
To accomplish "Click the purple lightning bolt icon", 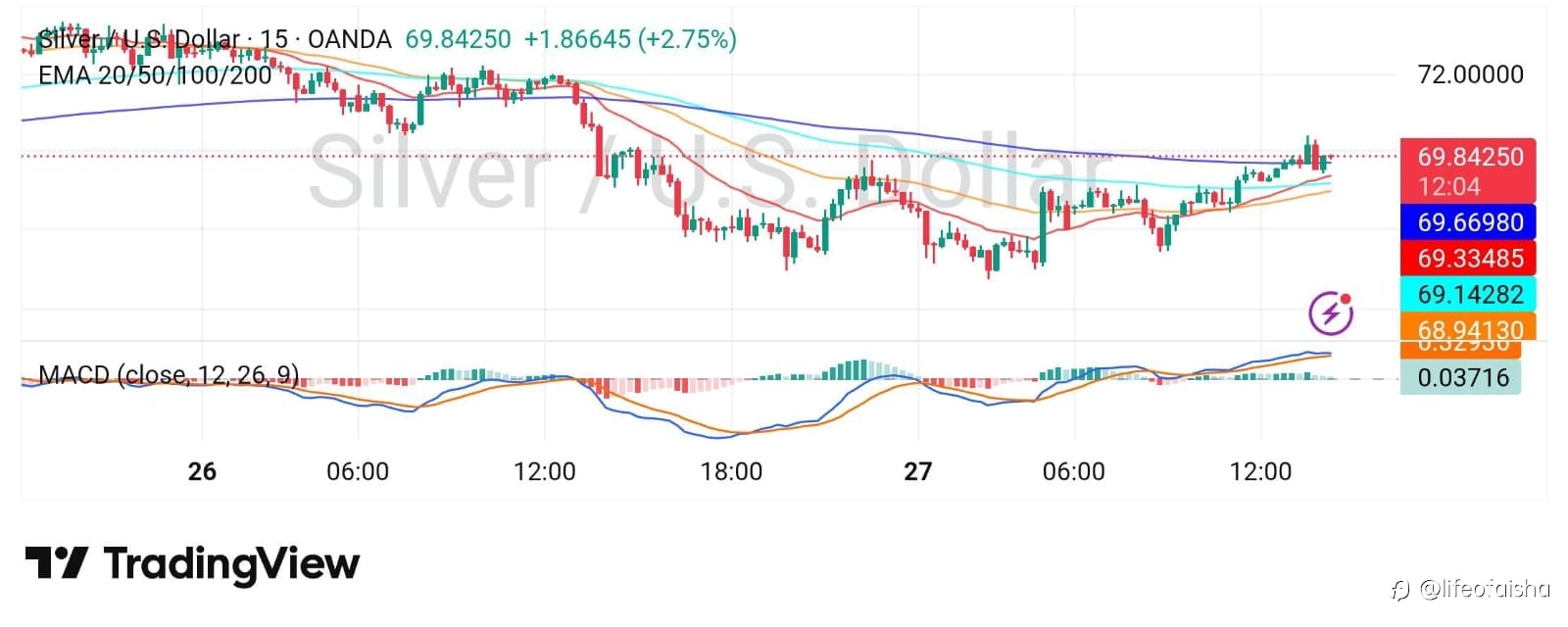I will tap(1331, 313).
